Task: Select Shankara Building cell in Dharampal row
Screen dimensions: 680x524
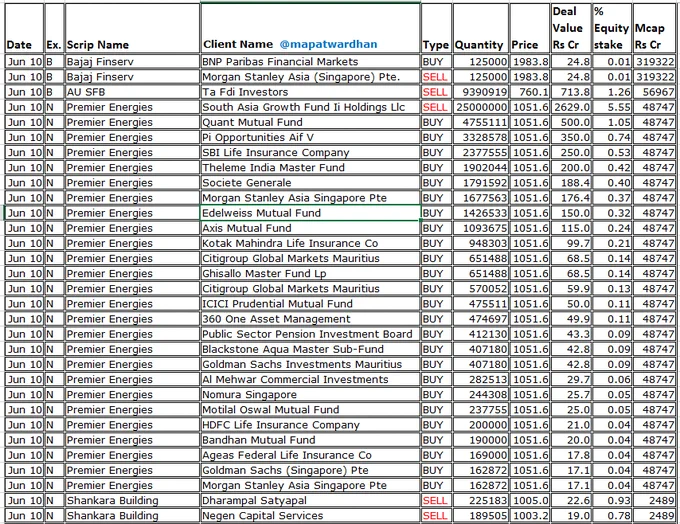Action: (x=133, y=501)
